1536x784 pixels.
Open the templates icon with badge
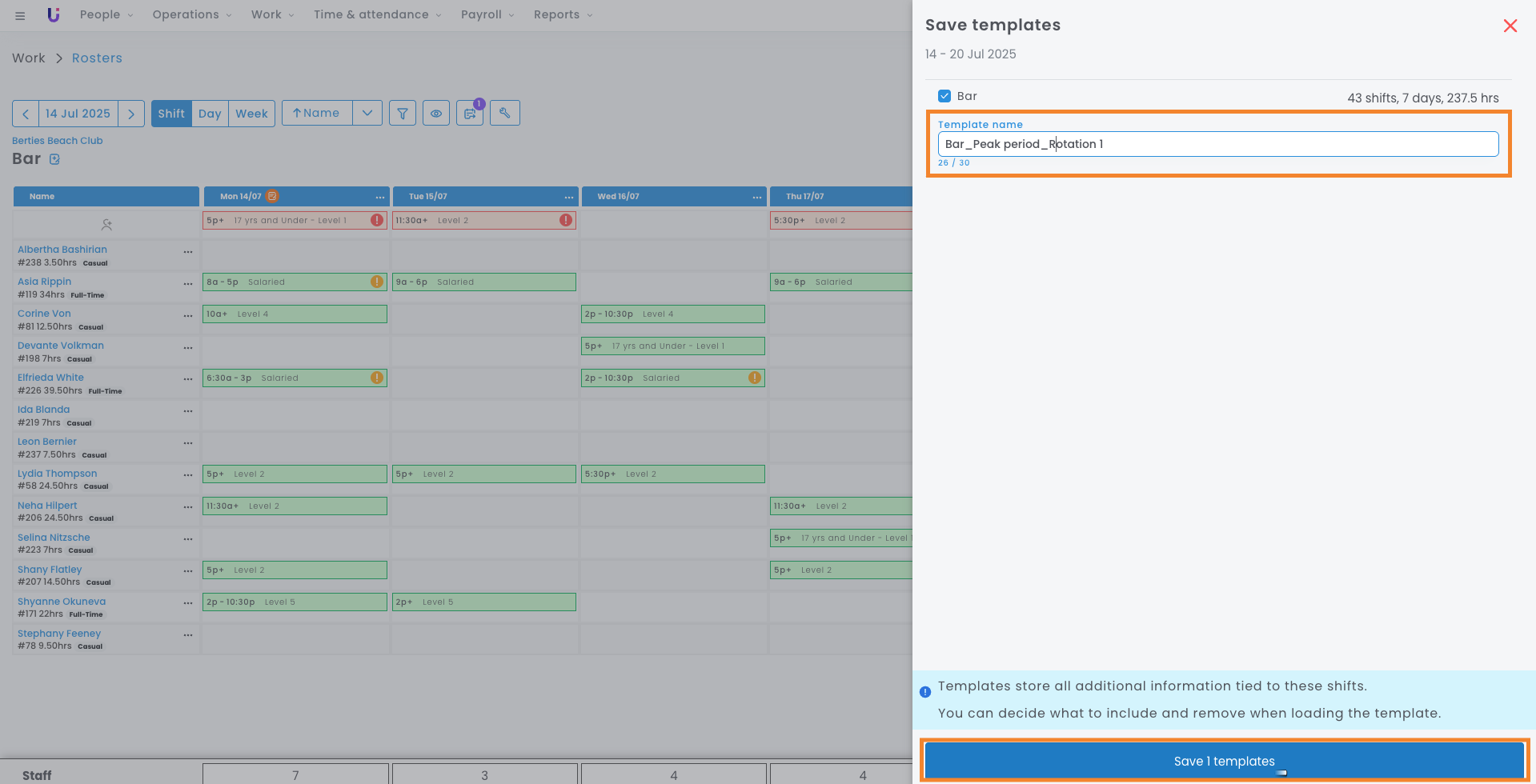point(470,114)
